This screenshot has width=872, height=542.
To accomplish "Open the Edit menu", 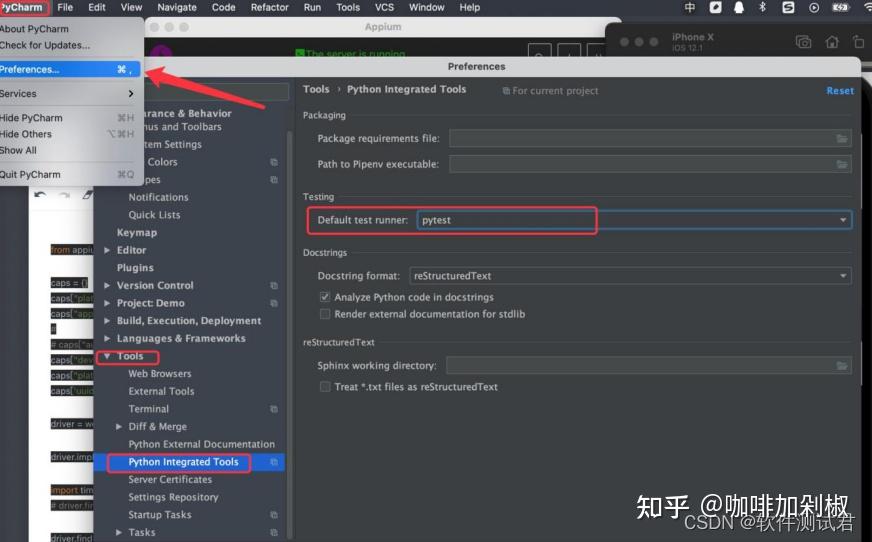I will click(x=97, y=8).
